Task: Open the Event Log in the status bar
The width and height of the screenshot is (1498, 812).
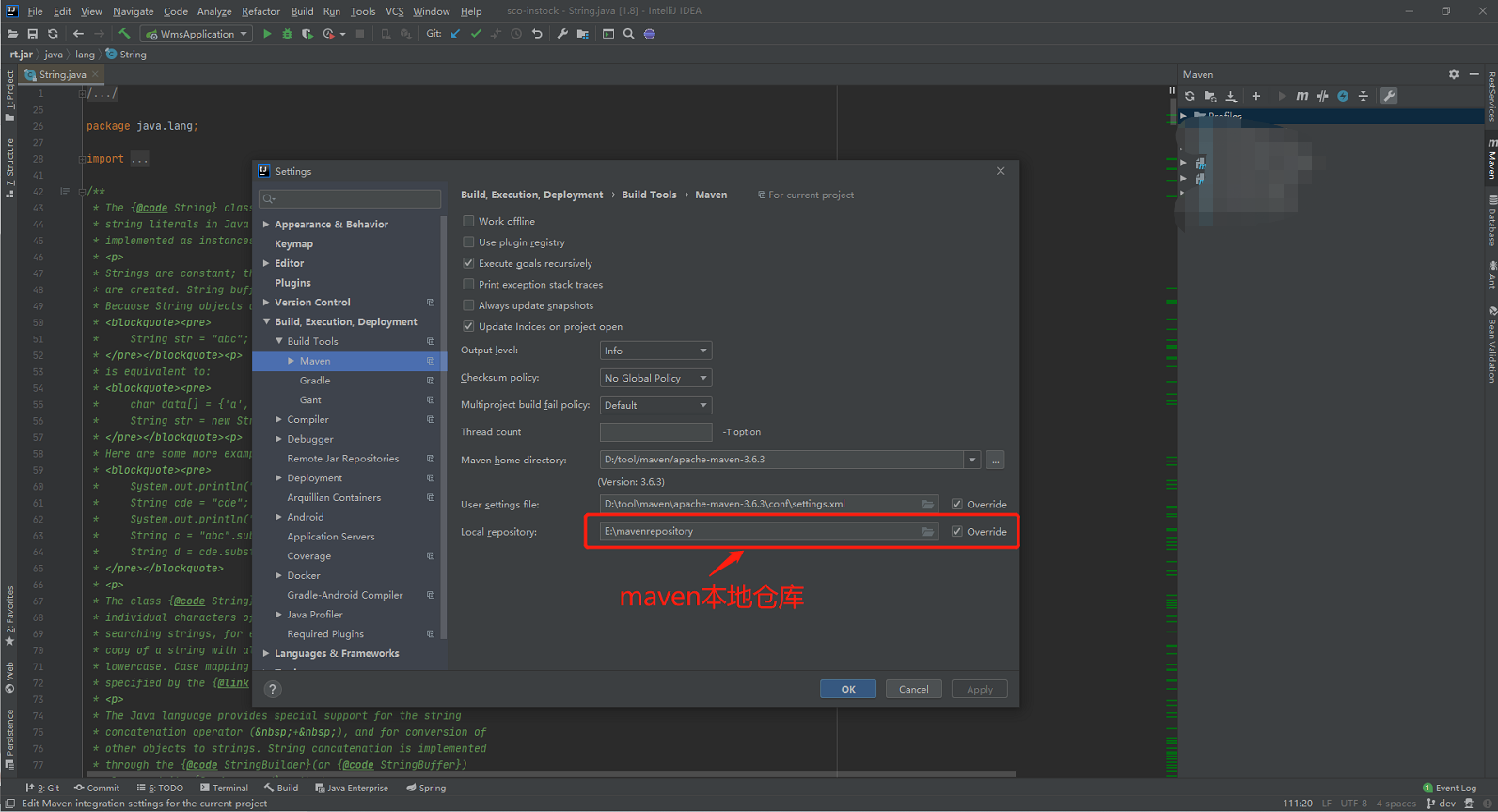Action: [x=1449, y=788]
